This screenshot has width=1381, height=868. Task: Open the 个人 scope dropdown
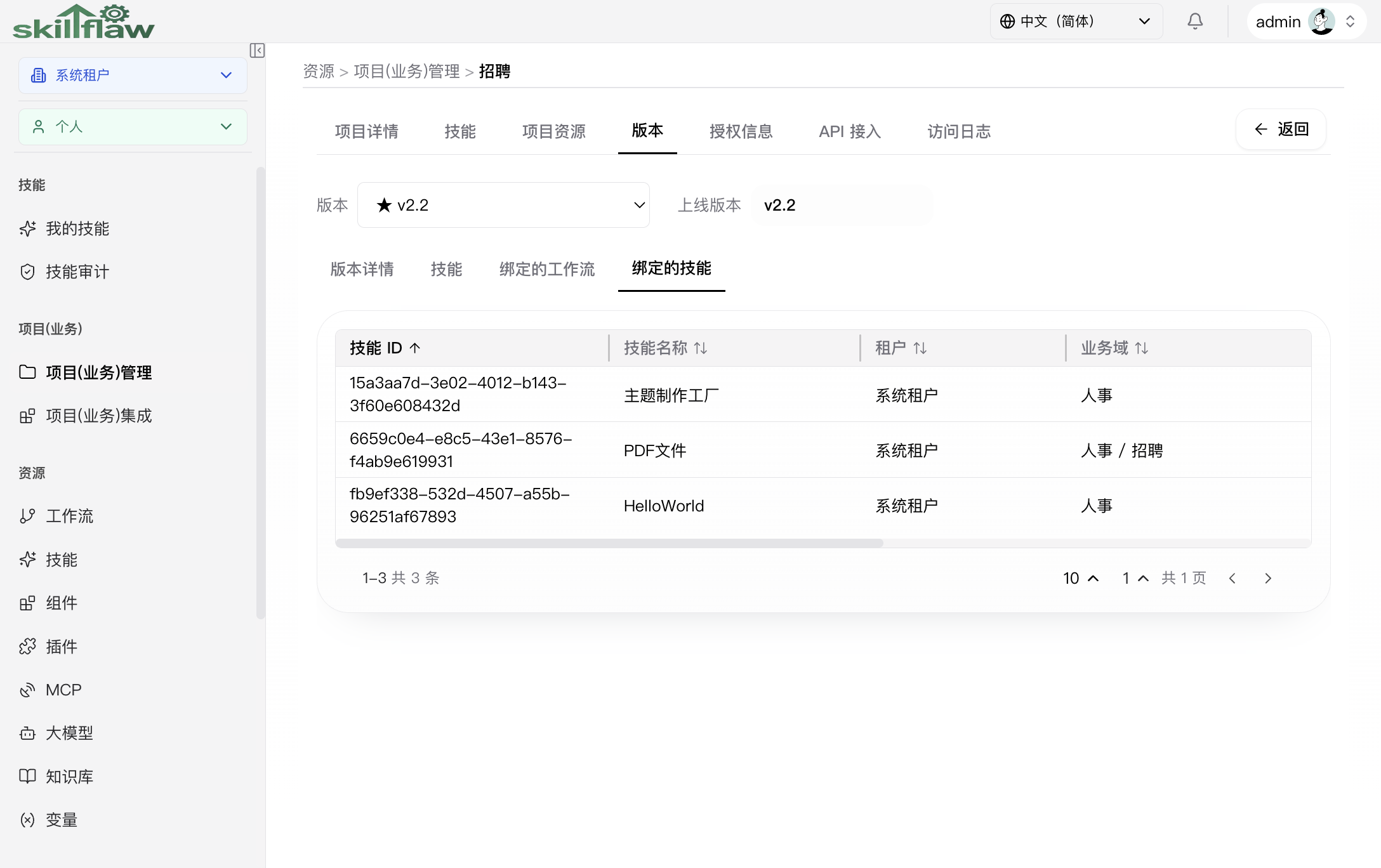click(x=133, y=127)
